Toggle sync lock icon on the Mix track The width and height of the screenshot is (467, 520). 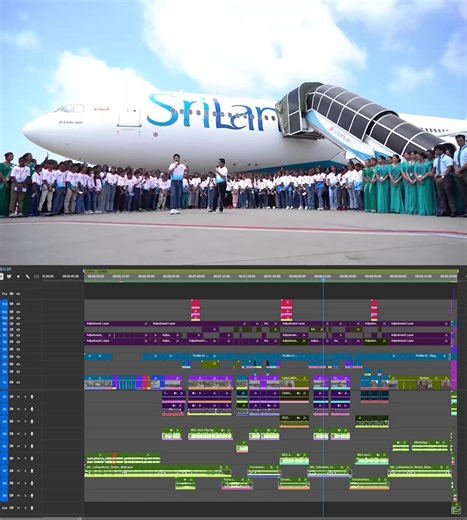tap(12, 508)
